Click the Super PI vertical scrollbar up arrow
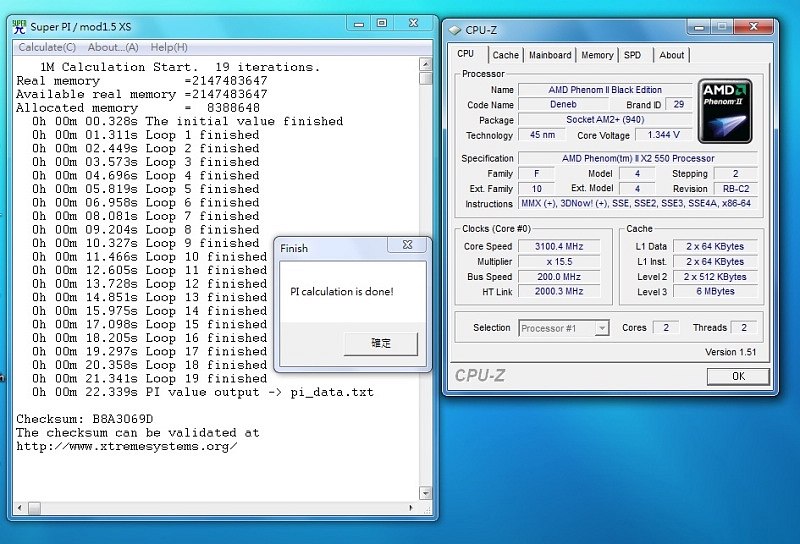800x544 pixels. (426, 64)
